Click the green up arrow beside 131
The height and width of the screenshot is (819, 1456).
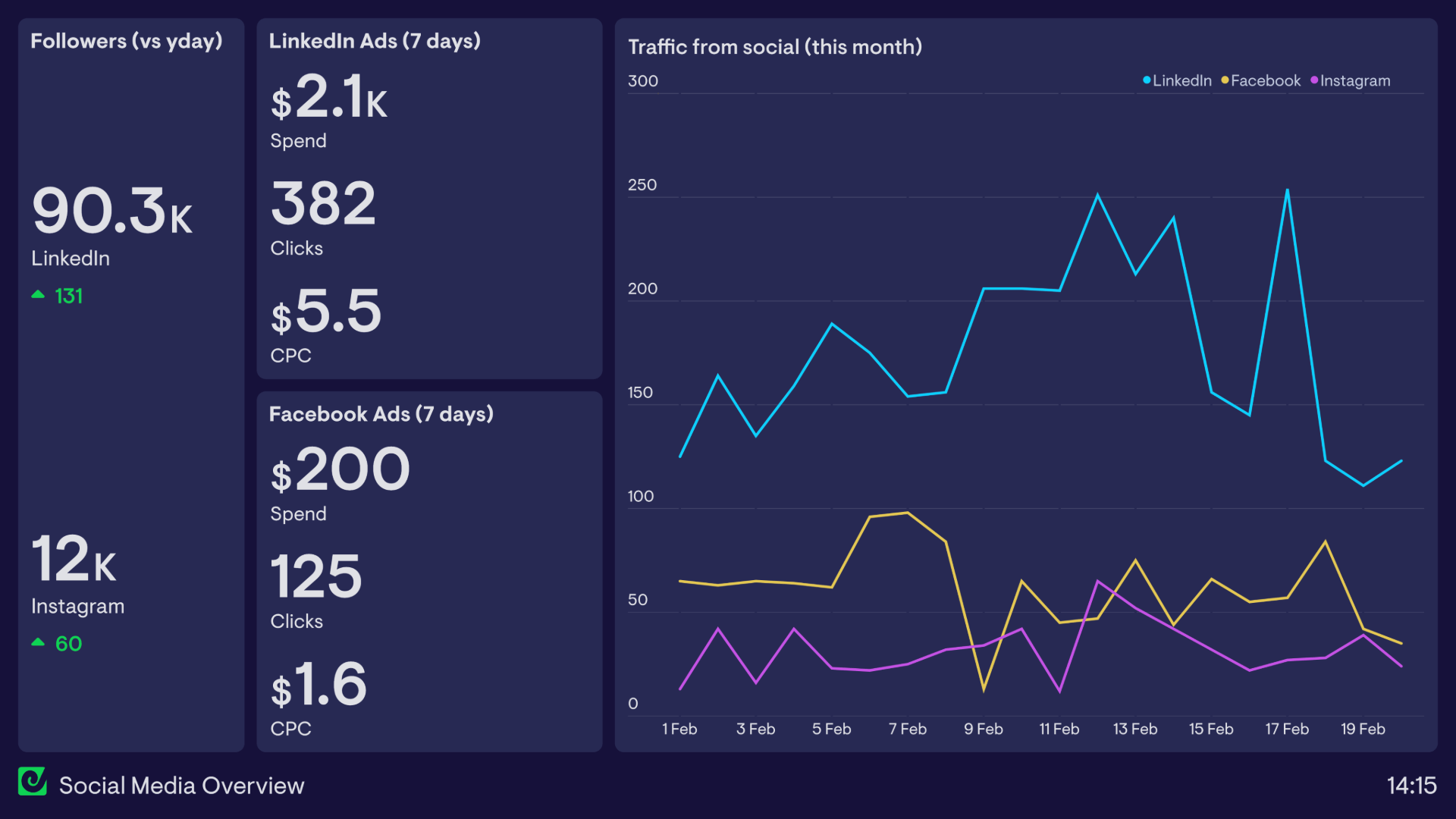(x=38, y=294)
